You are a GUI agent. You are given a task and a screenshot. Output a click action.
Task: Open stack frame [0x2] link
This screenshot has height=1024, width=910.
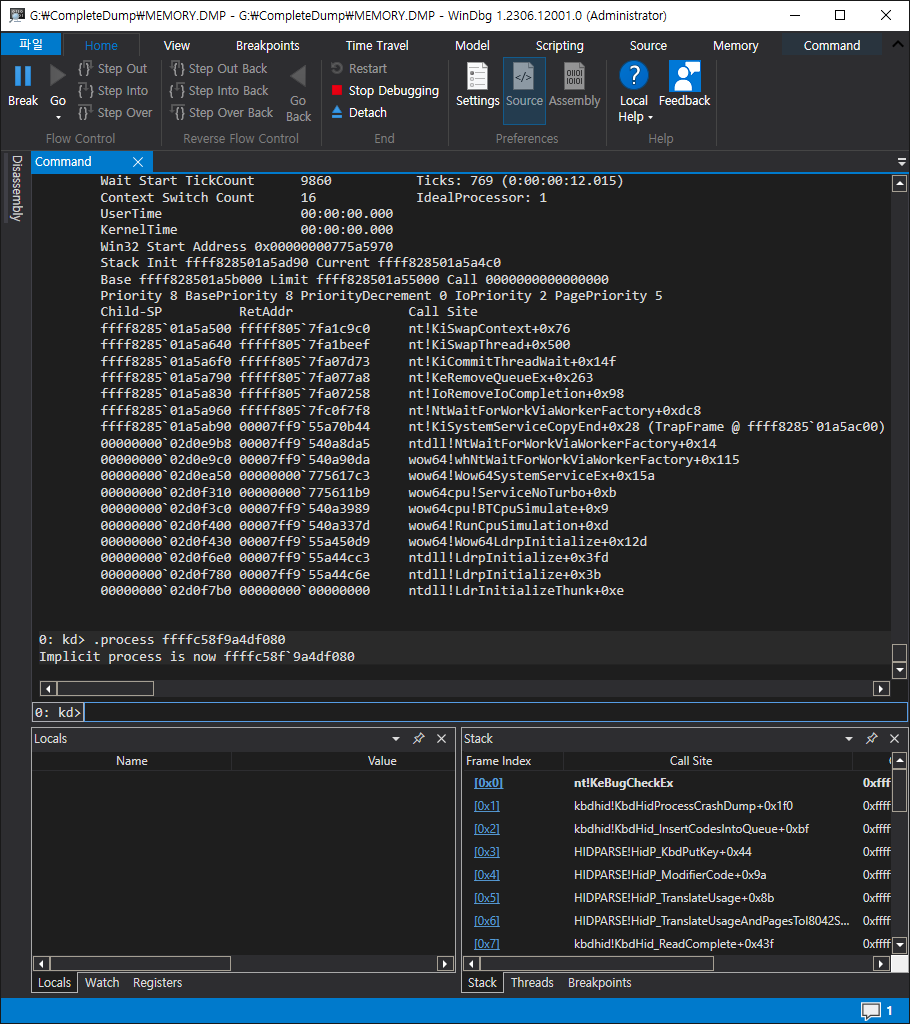(487, 829)
